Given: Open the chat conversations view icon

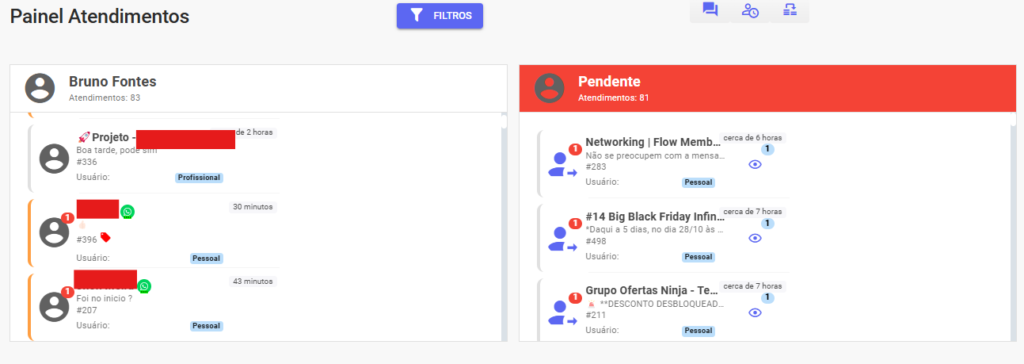Looking at the screenshot, I should (710, 10).
